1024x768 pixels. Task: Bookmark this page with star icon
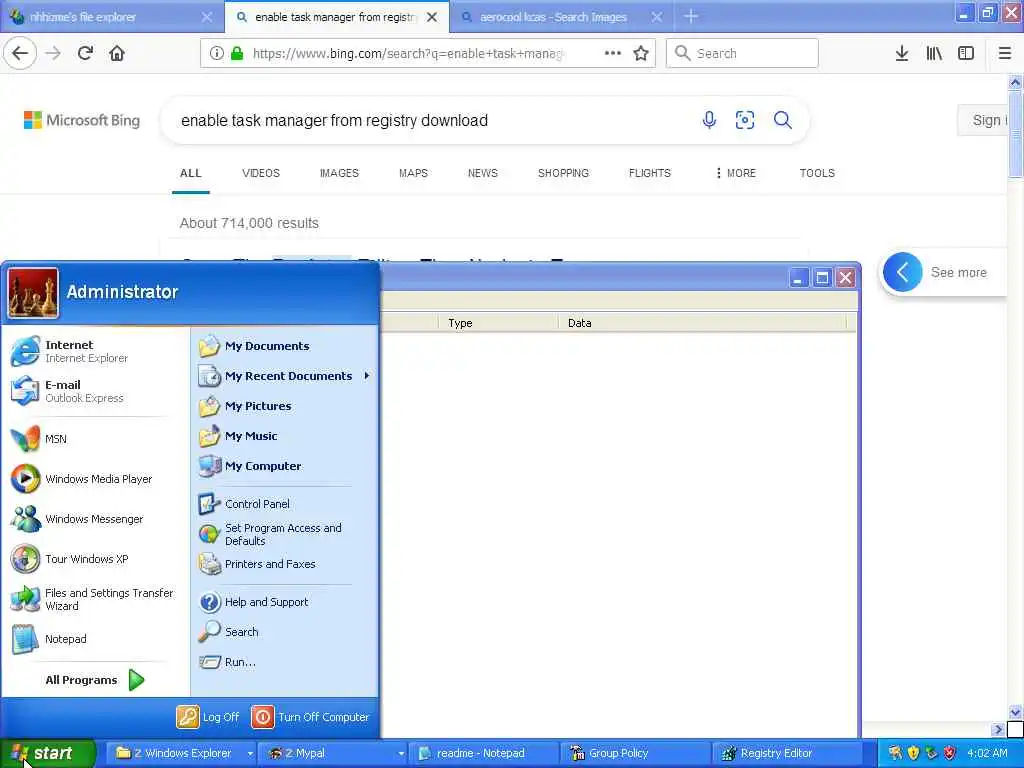pyautogui.click(x=641, y=54)
